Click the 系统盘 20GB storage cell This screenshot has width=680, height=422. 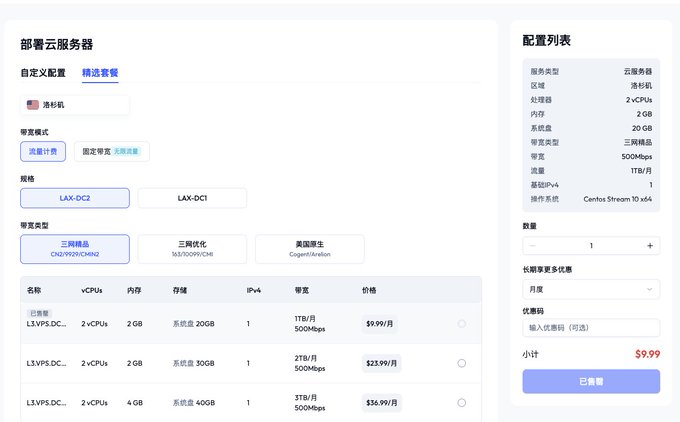click(x=193, y=324)
